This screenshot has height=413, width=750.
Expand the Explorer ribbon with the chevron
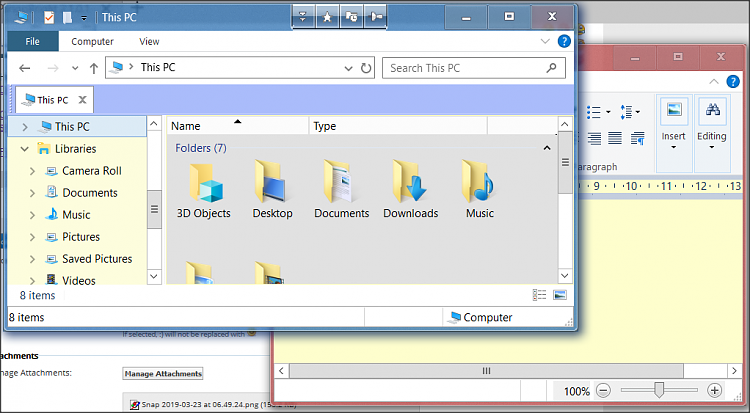(545, 41)
